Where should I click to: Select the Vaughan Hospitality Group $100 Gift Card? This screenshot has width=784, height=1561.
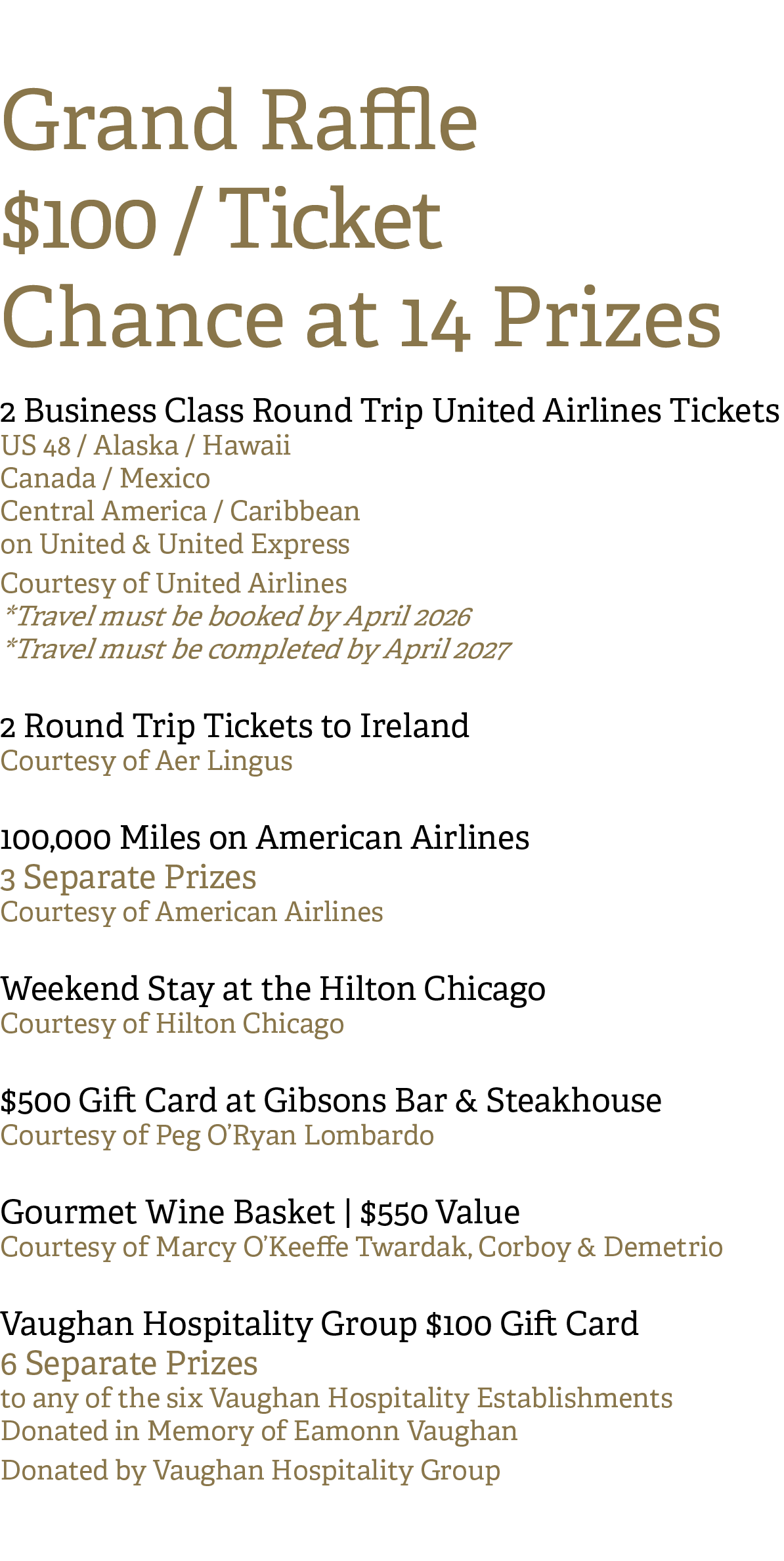tap(319, 1324)
